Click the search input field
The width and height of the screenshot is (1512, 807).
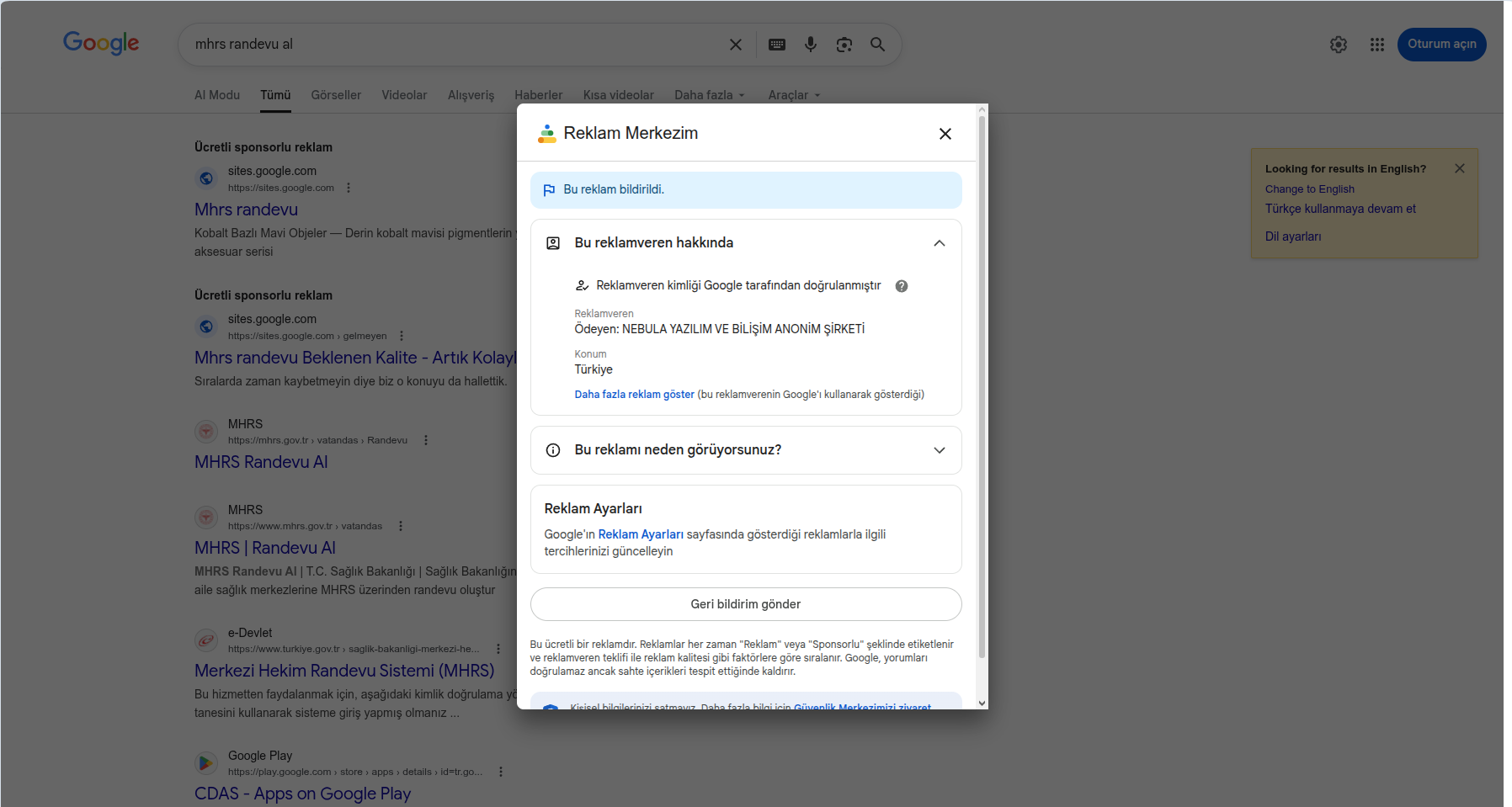pos(455,45)
